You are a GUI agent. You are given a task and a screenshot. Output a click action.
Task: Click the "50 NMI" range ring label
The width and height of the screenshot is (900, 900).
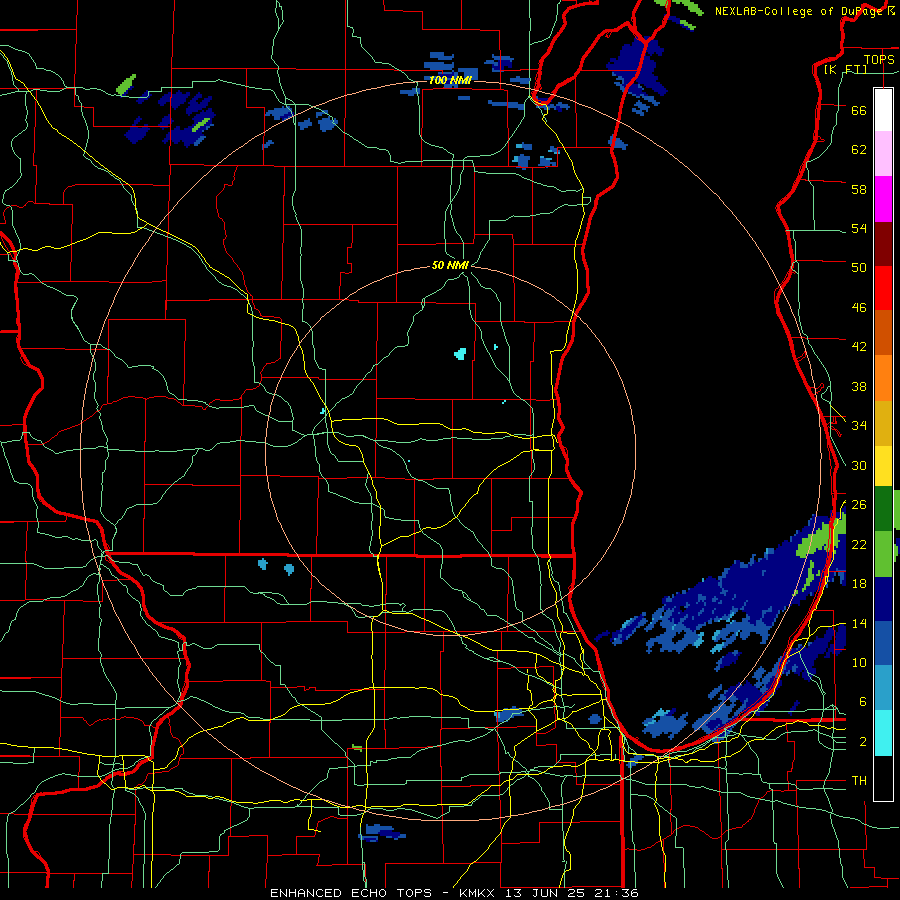(450, 265)
